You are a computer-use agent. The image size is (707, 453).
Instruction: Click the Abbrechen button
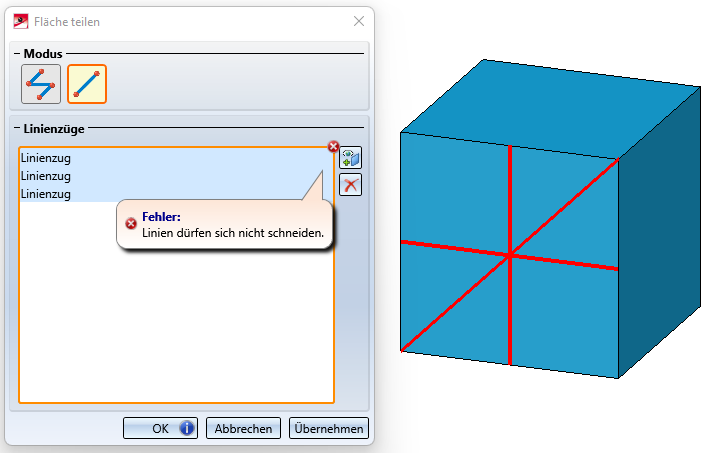(x=243, y=428)
